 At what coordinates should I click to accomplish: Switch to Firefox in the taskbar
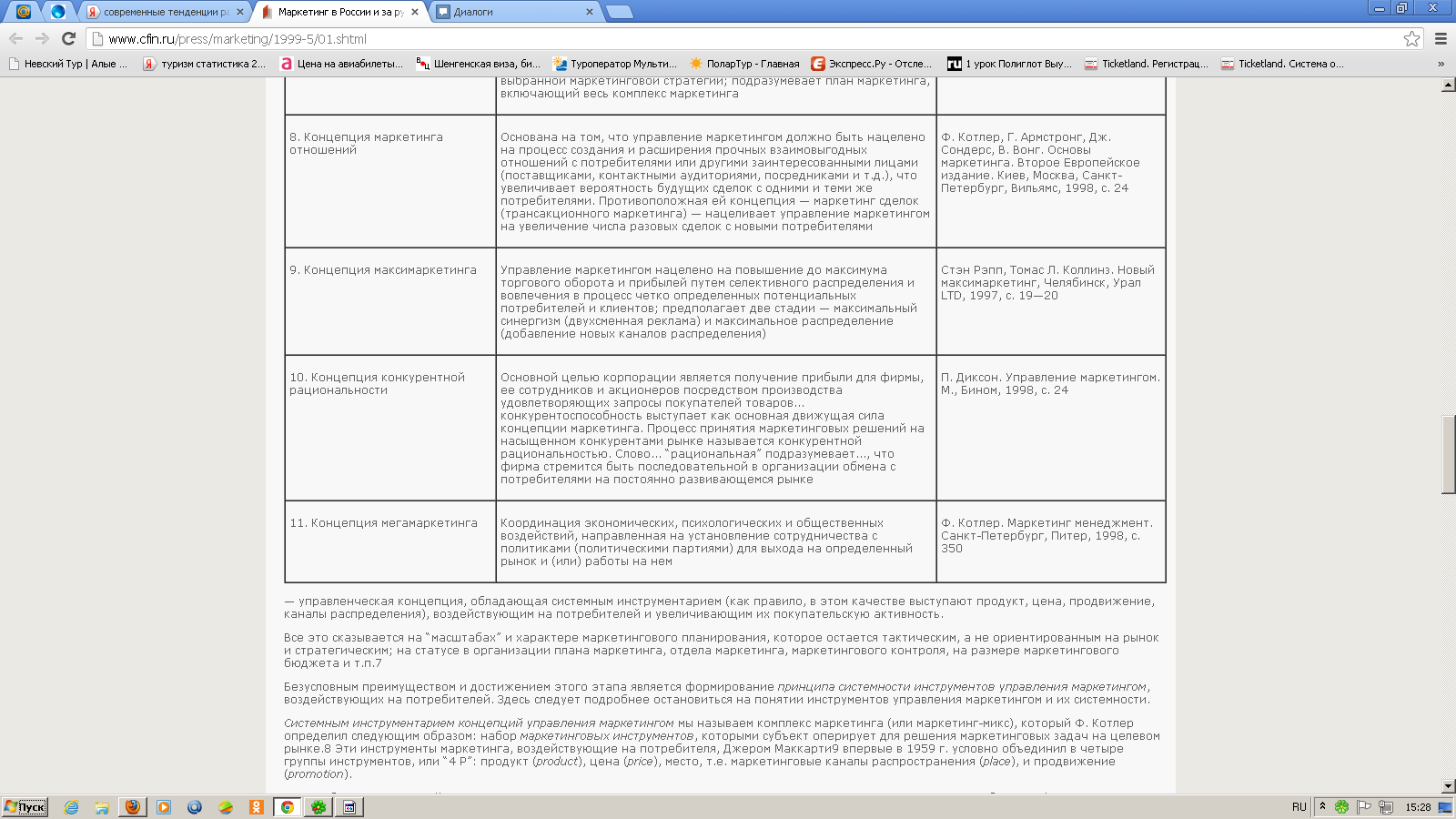coord(133,807)
